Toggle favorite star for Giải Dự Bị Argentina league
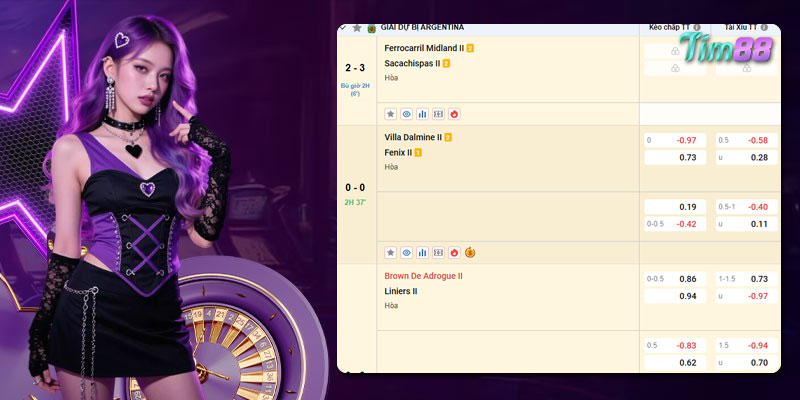This screenshot has width=800, height=400. click(357, 28)
